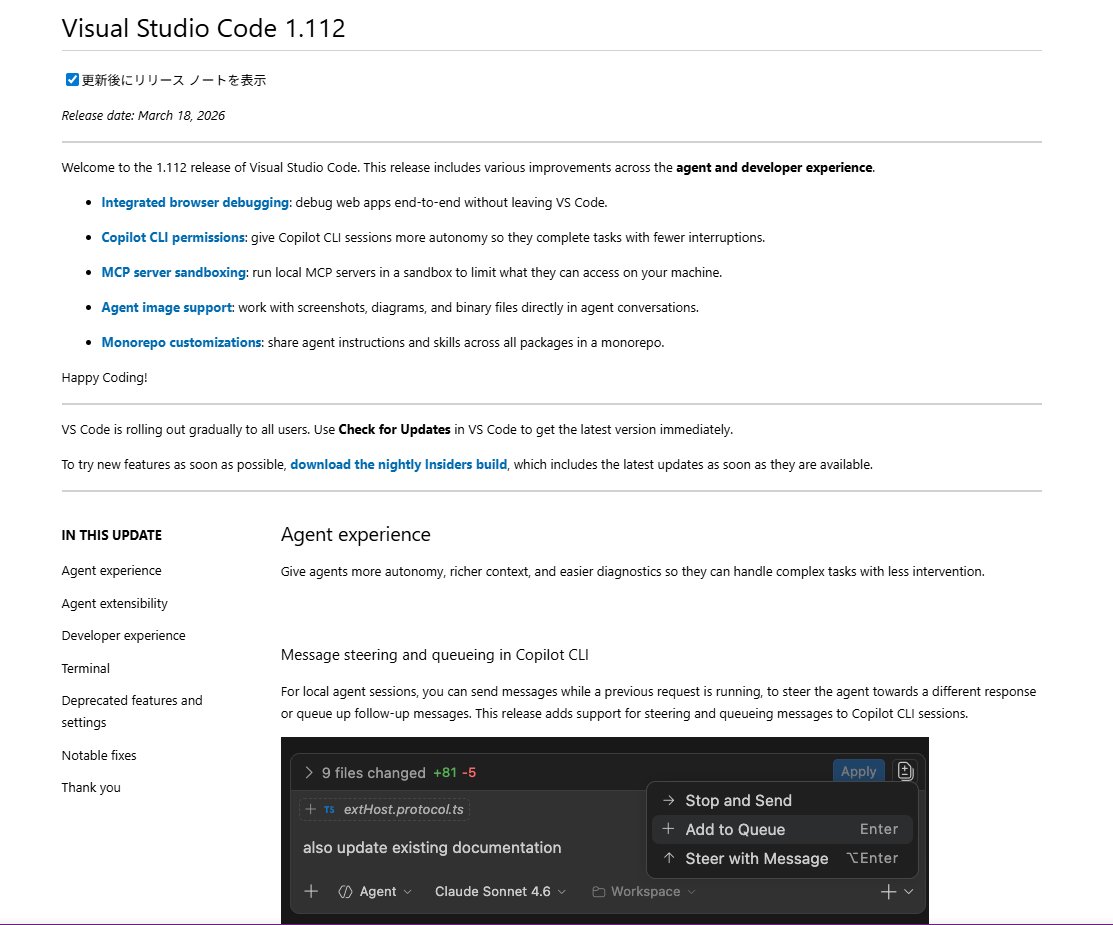Jump to the Notable fixes section

(98, 755)
